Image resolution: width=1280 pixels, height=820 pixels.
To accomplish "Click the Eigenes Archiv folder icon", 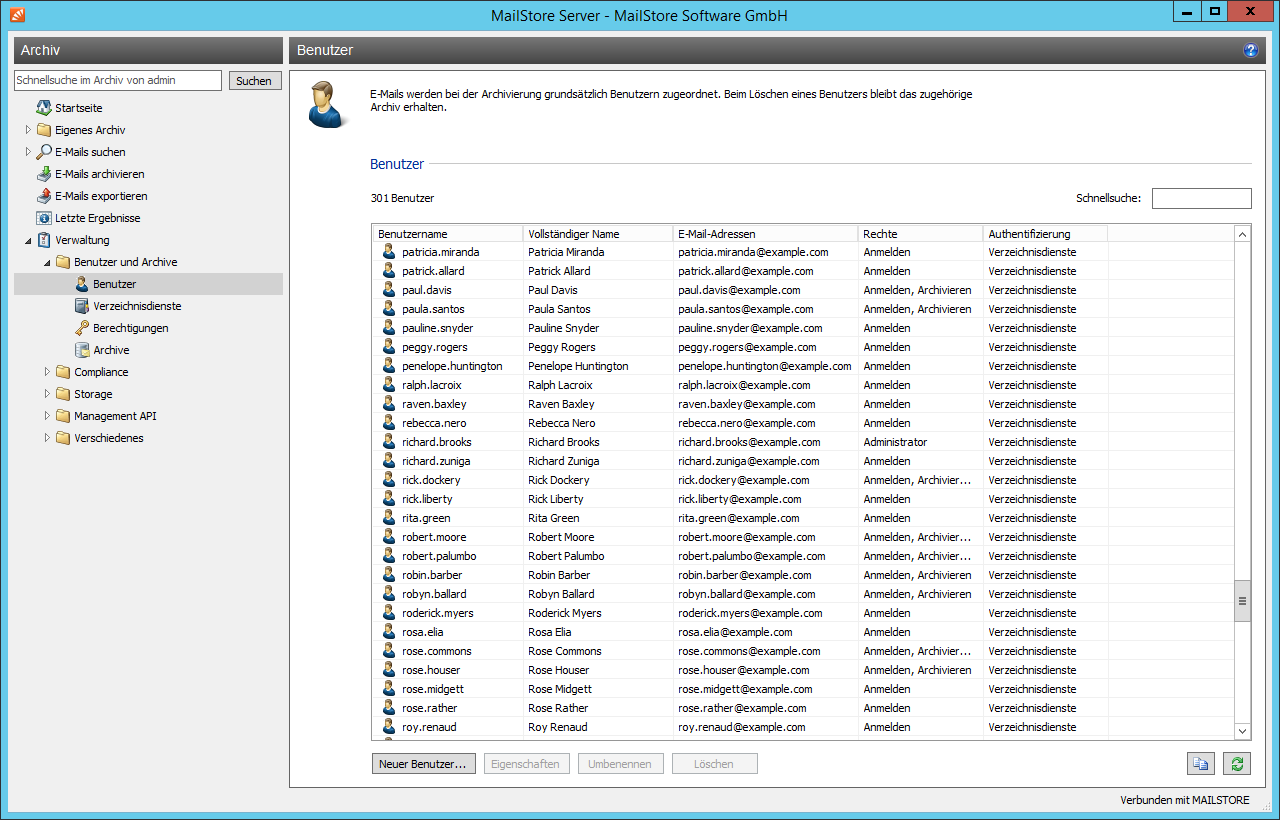I will click(44, 130).
